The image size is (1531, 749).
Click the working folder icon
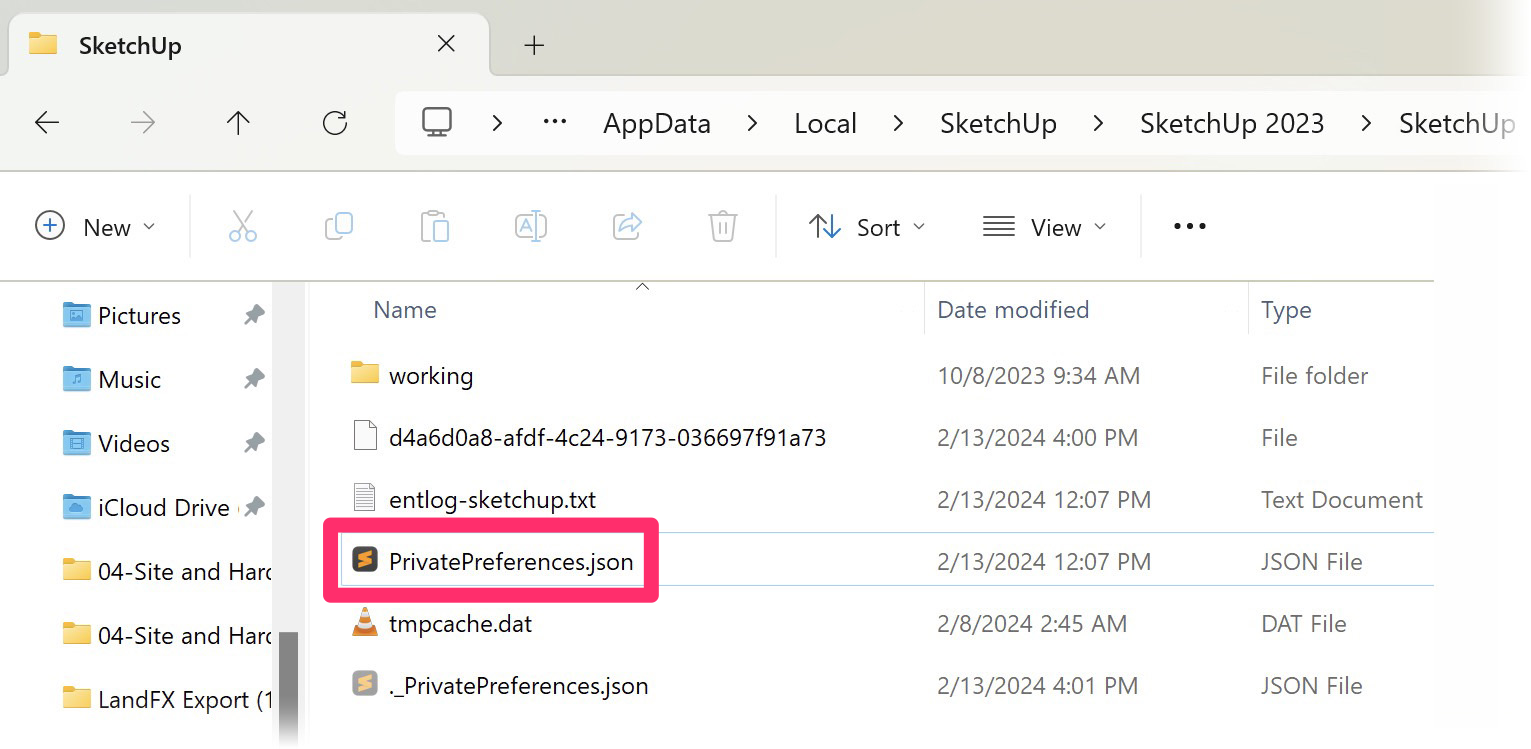[x=365, y=374]
